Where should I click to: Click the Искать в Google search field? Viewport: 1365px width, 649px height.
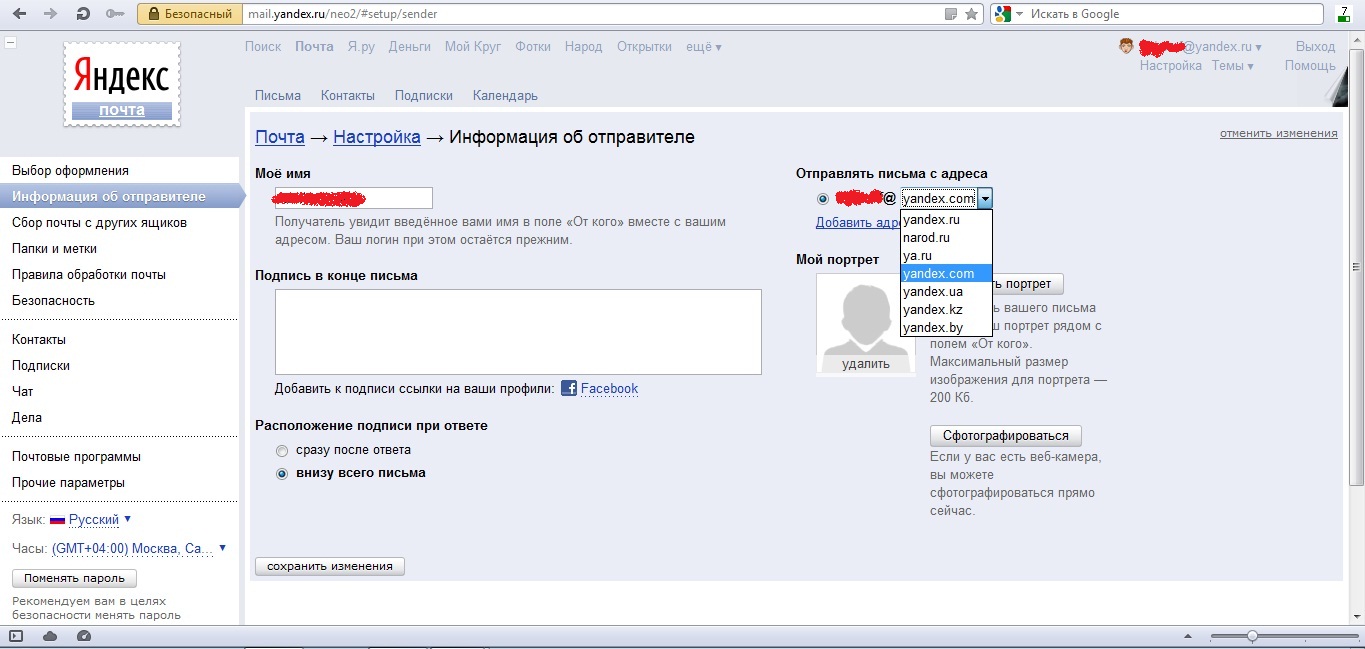click(x=1176, y=14)
